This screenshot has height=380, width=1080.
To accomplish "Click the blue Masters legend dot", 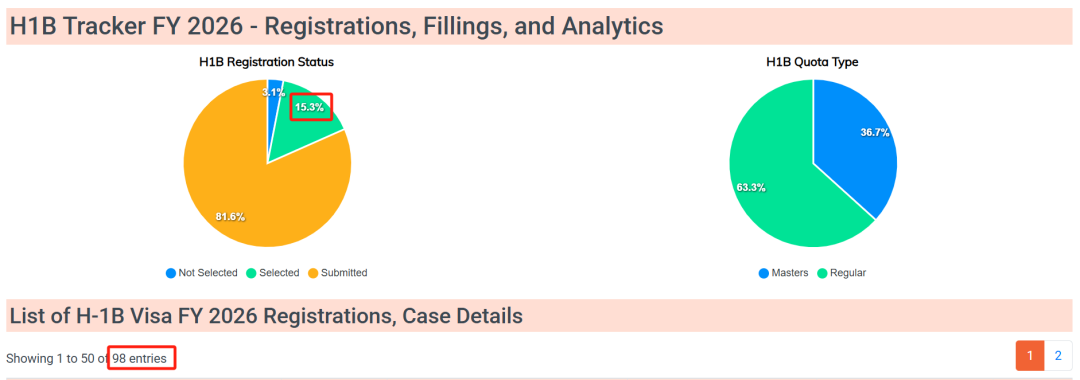I will pyautogui.click(x=763, y=273).
